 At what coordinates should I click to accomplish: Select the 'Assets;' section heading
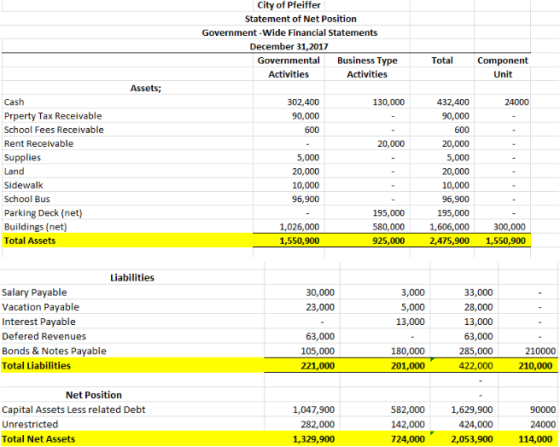(146, 88)
